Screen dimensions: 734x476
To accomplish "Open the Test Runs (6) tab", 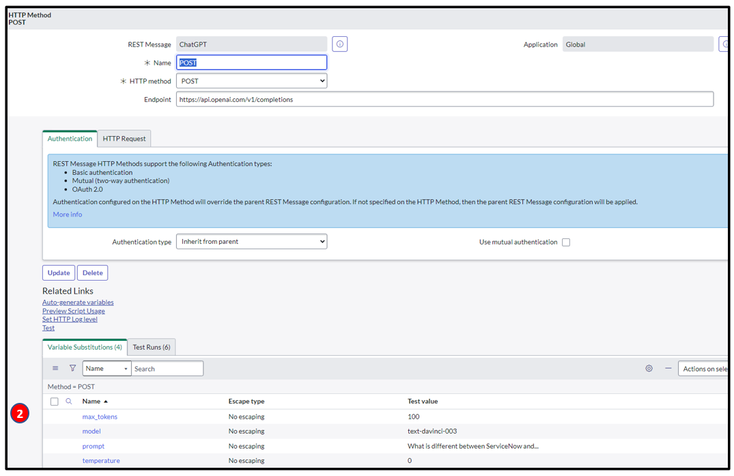I will coord(151,347).
